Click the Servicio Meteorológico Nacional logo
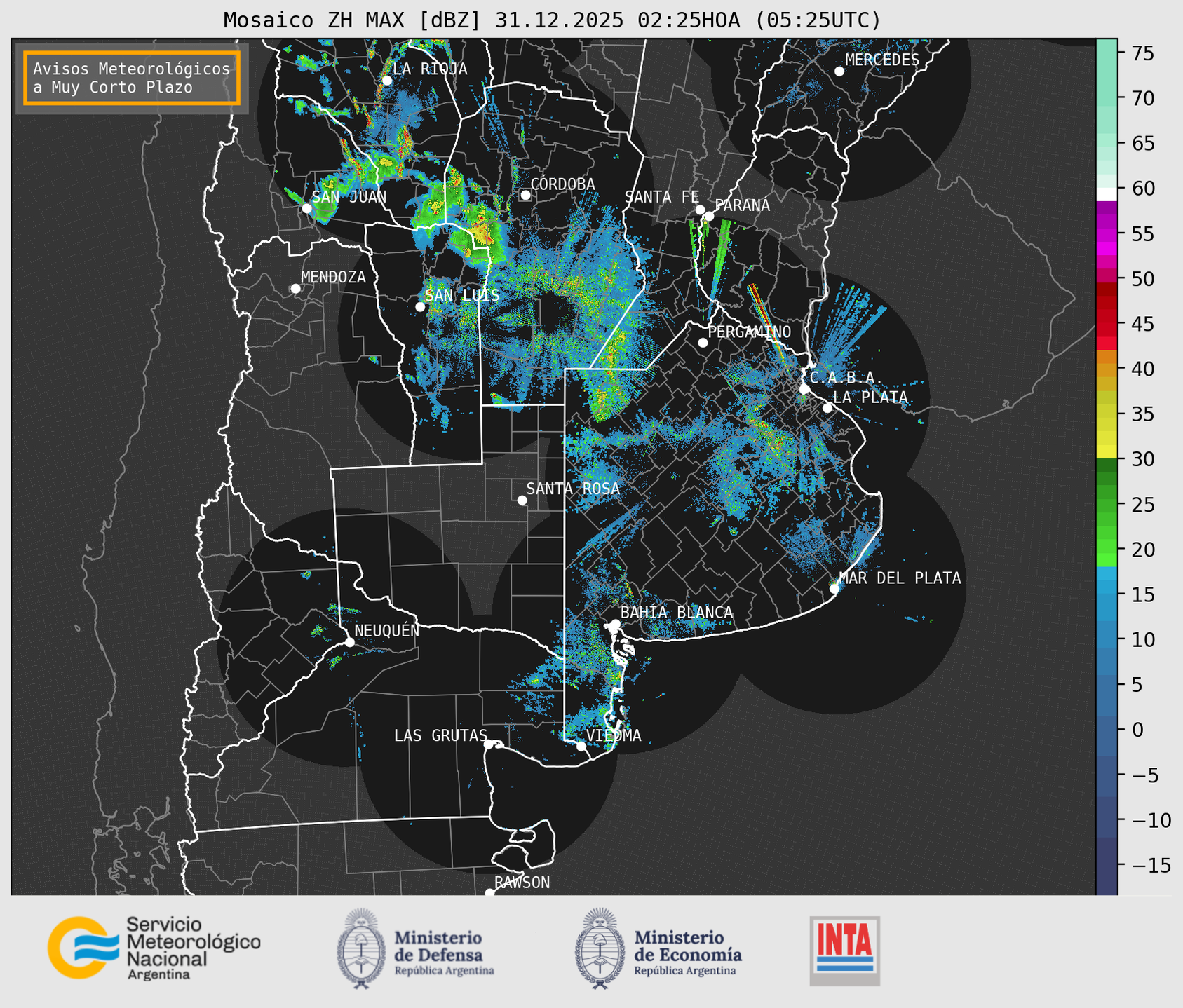1183x1008 pixels. [x=154, y=948]
